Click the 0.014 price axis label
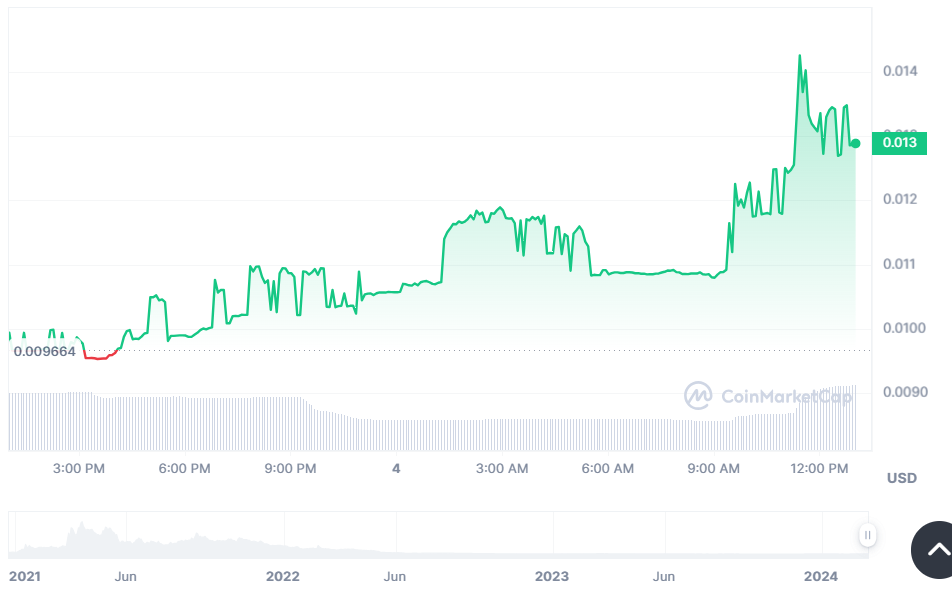Screen dimensions: 952x604 tap(898, 71)
